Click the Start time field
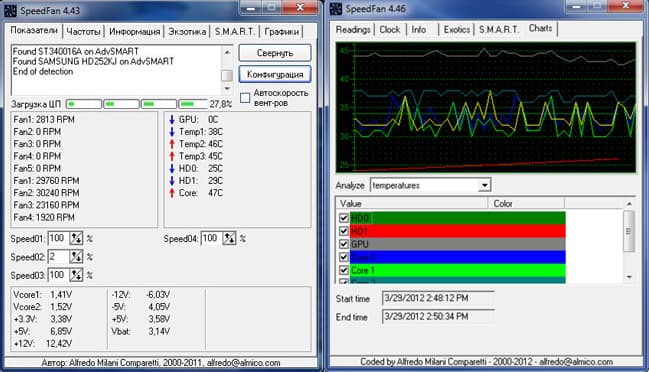The width and height of the screenshot is (649, 372). (x=438, y=298)
